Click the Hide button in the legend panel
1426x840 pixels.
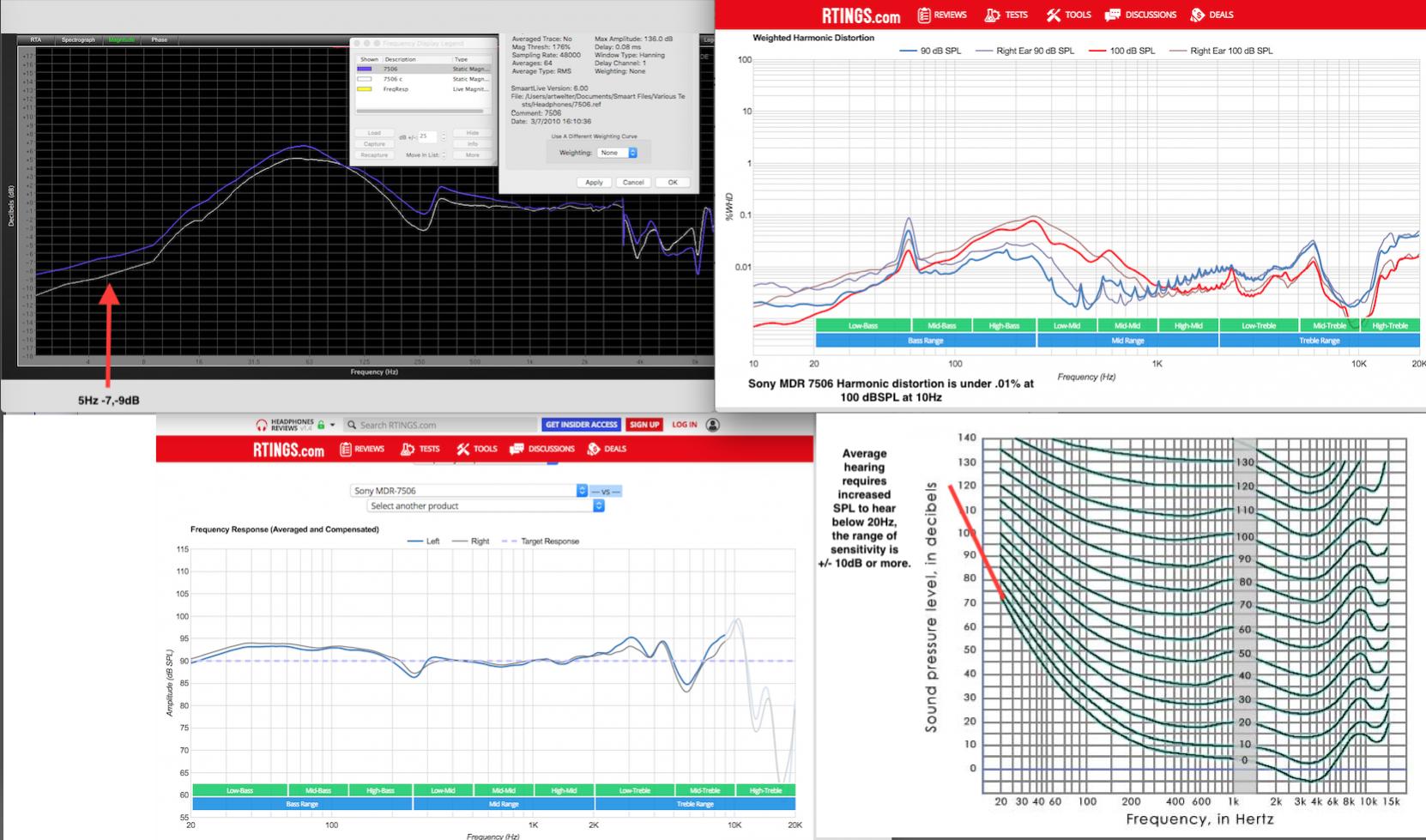click(x=473, y=133)
